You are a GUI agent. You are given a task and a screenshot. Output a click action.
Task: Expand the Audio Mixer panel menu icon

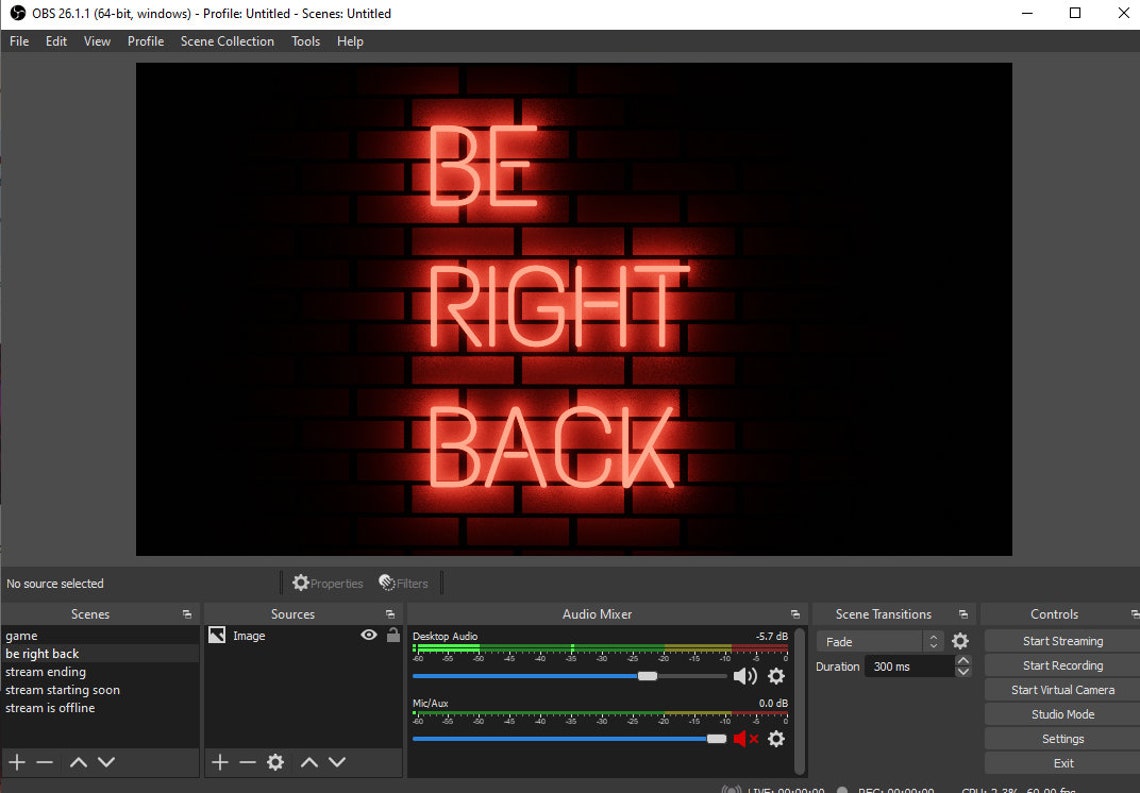tap(795, 613)
